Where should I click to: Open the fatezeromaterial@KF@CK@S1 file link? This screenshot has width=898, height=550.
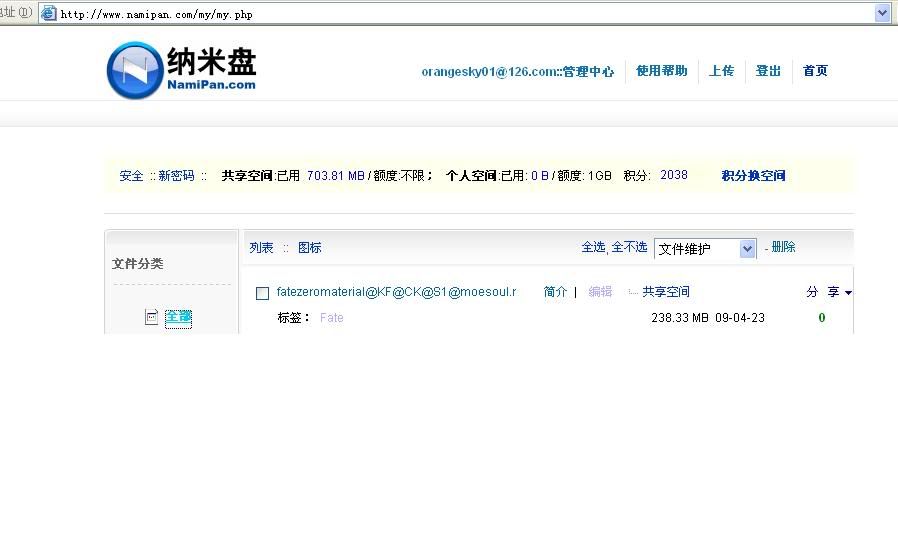pos(396,292)
